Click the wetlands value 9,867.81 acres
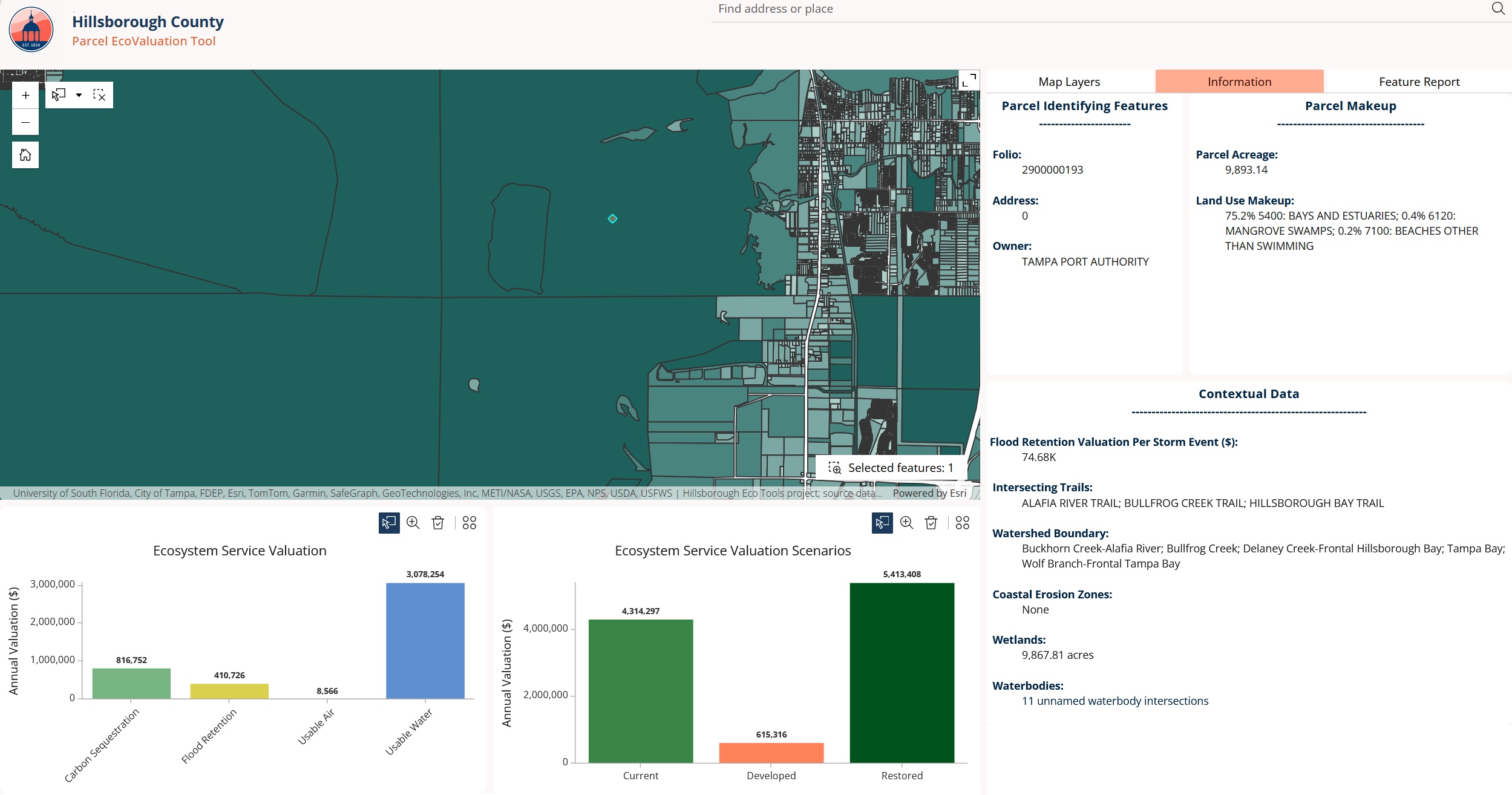Image resolution: width=1512 pixels, height=795 pixels. pyautogui.click(x=1057, y=655)
